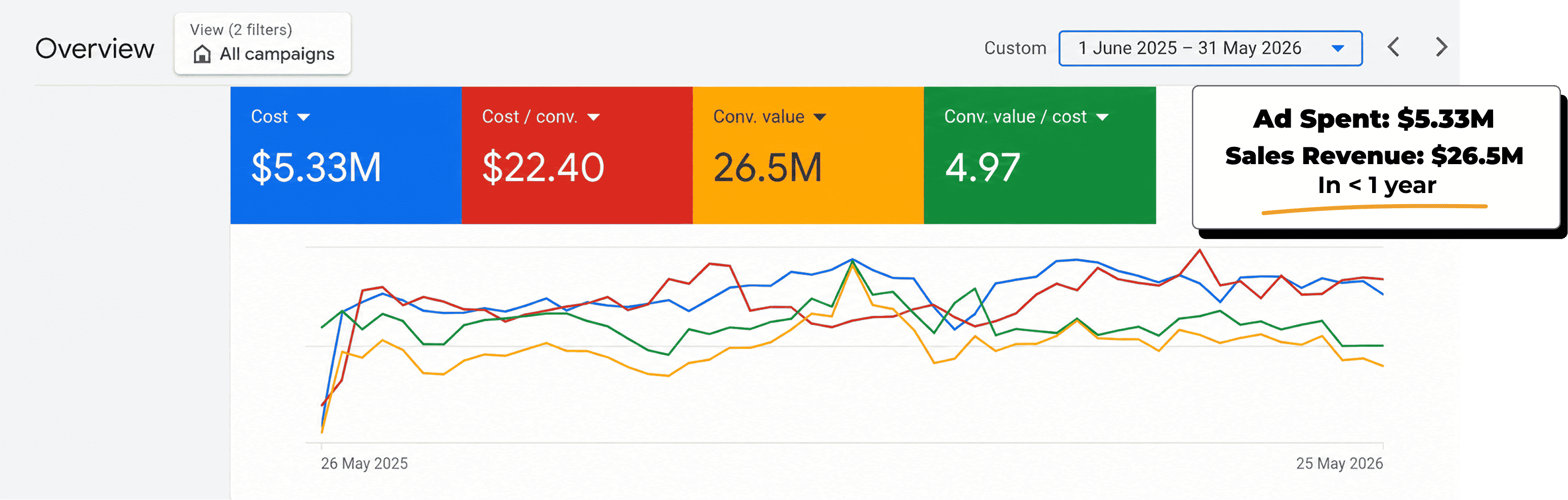1568x500 pixels.
Task: Click the home icon beside All campaigns
Action: (201, 54)
